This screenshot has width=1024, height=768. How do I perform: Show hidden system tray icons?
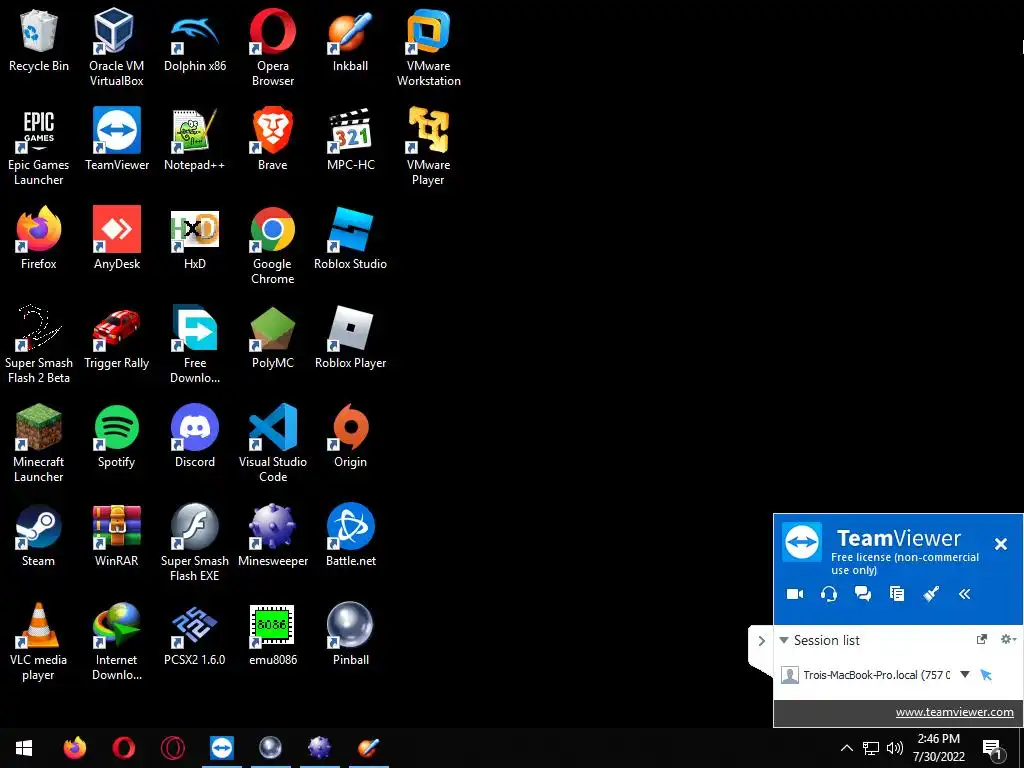(846, 748)
